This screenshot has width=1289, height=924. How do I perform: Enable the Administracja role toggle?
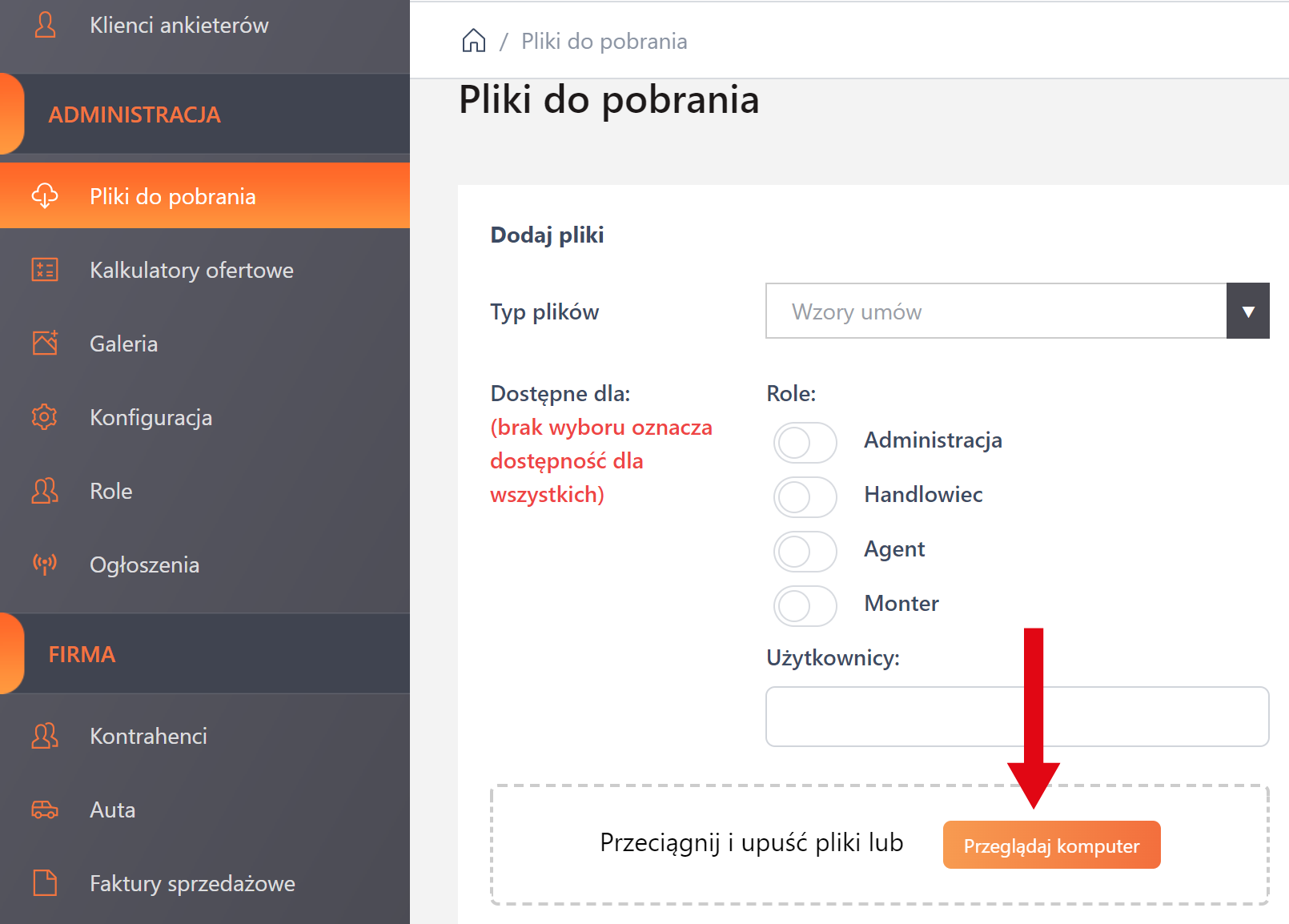[805, 443]
